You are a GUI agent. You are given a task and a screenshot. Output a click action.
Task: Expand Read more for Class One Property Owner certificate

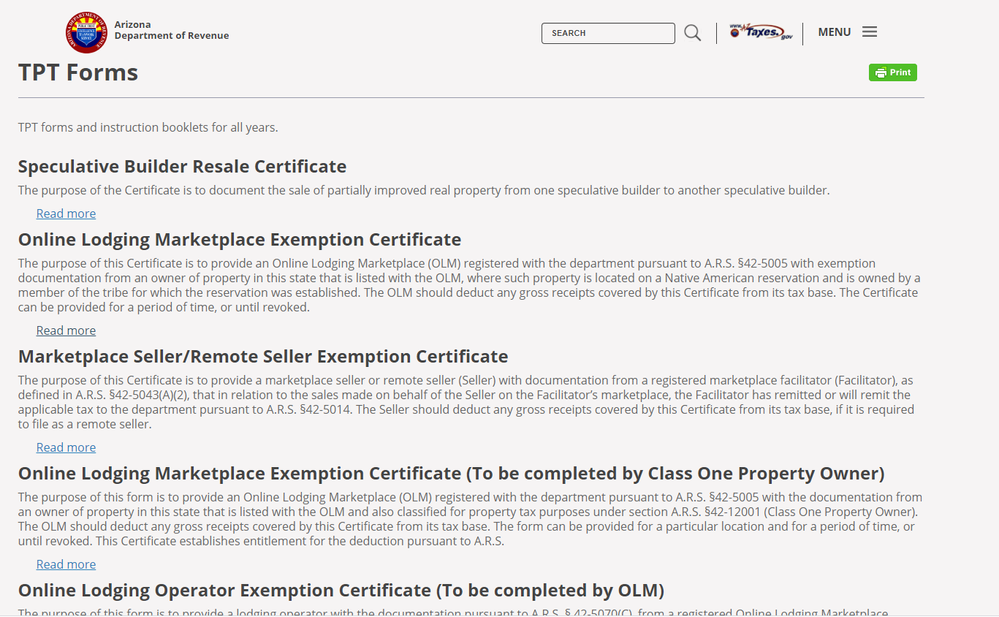click(66, 564)
